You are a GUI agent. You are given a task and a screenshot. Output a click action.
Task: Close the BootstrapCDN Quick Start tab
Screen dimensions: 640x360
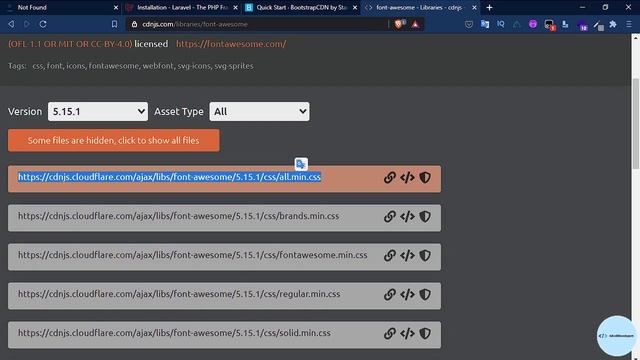pyautogui.click(x=355, y=7)
